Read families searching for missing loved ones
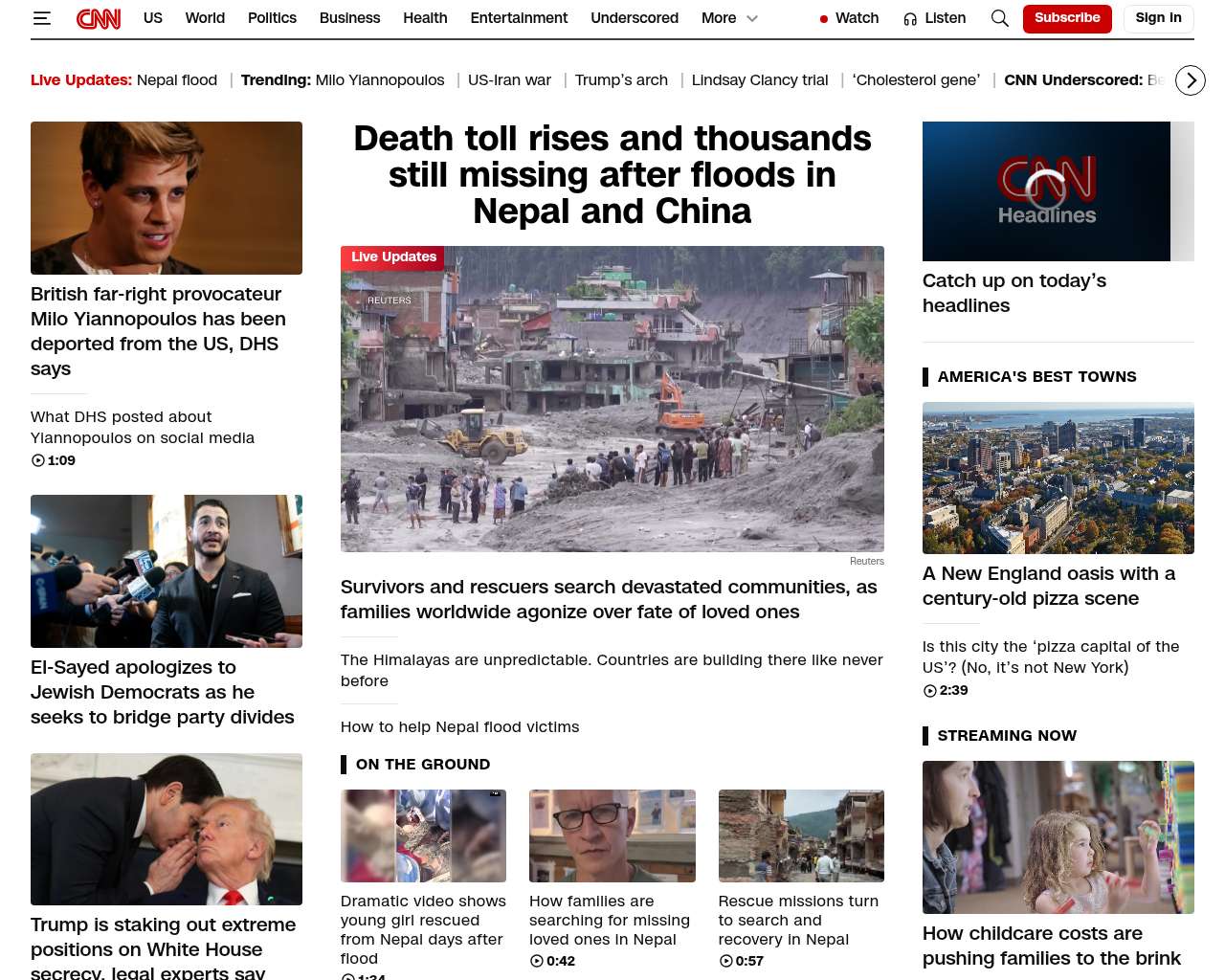Viewport: 1225px width, 980px height. [x=610, y=920]
